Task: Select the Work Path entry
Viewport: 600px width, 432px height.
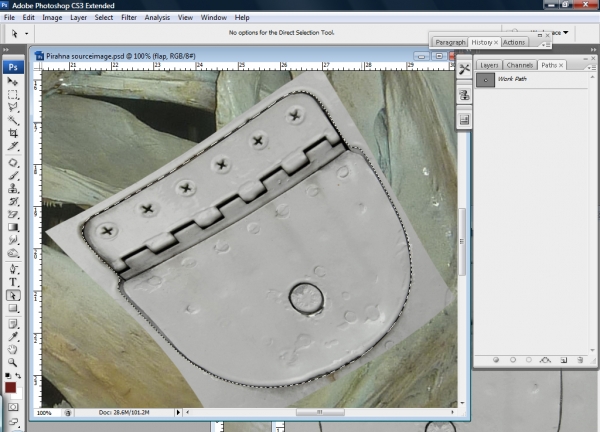Action: point(532,80)
